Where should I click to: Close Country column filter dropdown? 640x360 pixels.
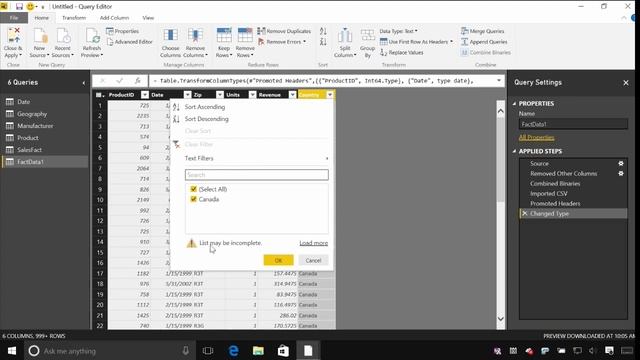330,95
